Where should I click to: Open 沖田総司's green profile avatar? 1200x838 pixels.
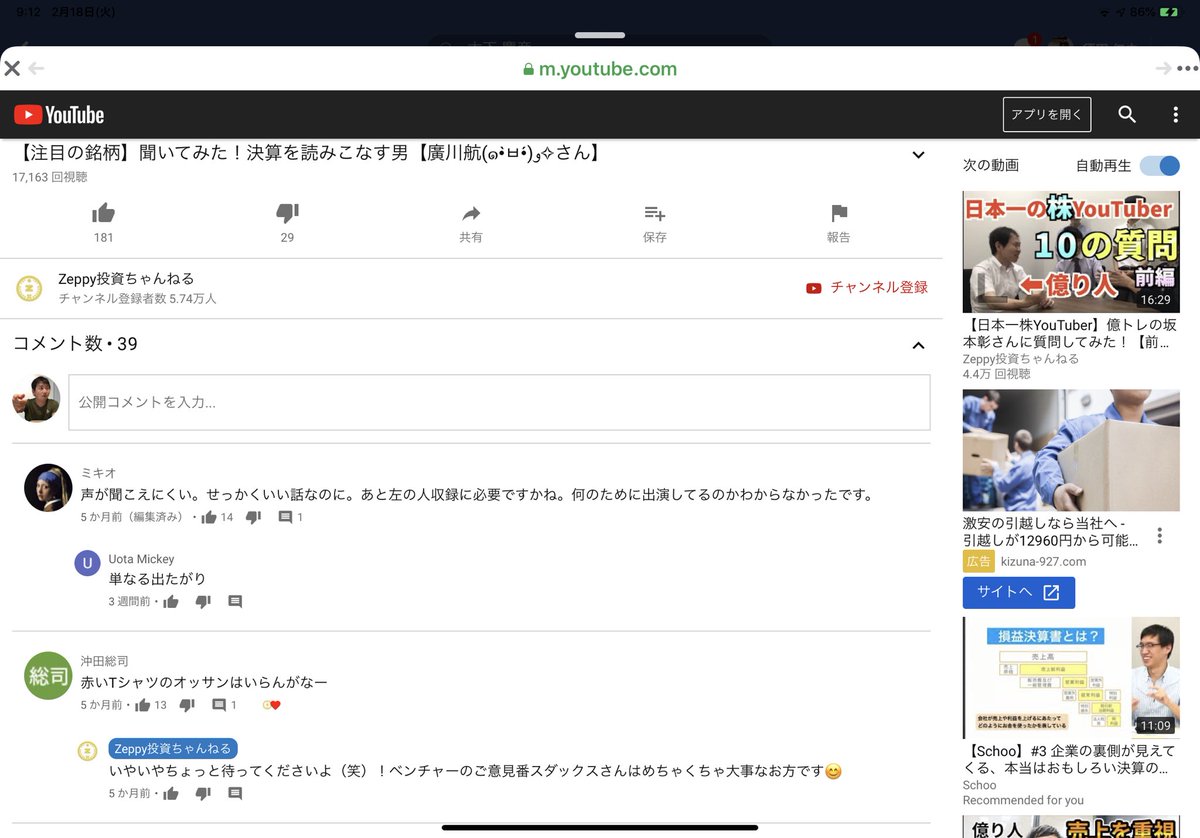(x=48, y=676)
